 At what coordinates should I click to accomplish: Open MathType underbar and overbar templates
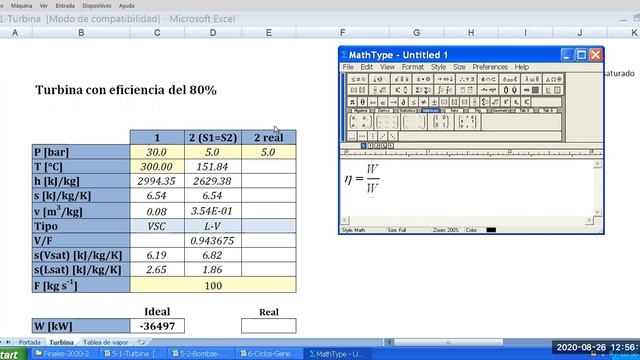466,90
